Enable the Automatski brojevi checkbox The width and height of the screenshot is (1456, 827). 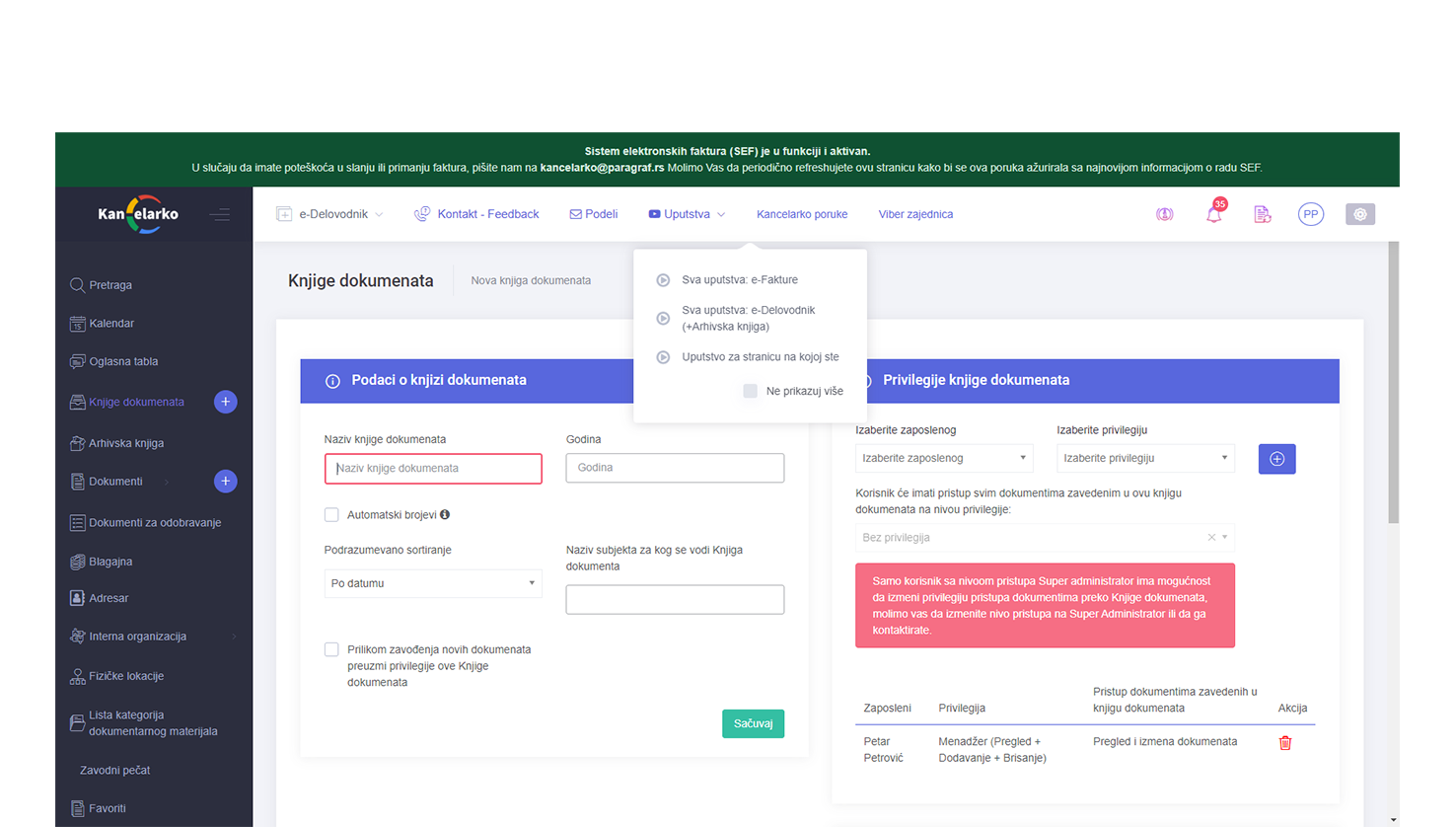(x=331, y=515)
